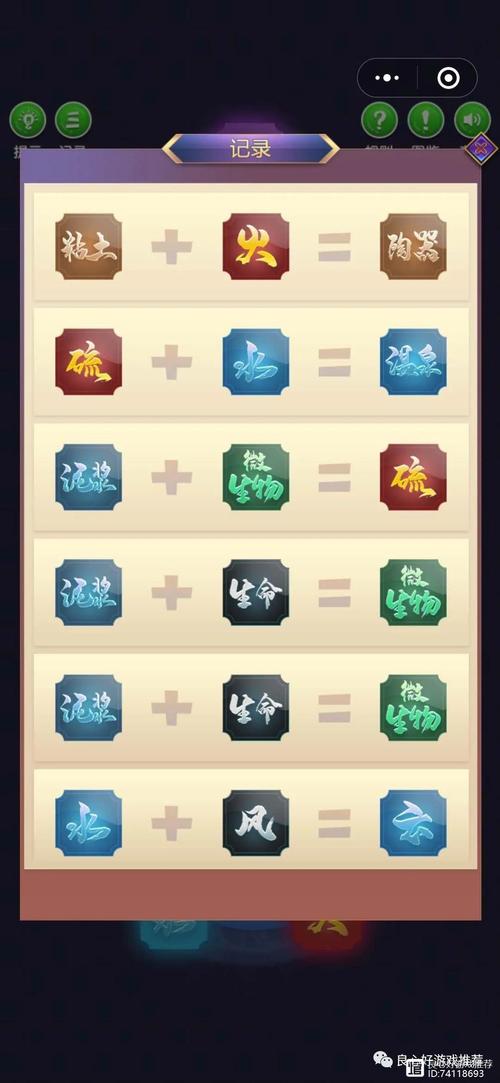Click the 记录 title banner
The image size is (500, 1083).
251,148
